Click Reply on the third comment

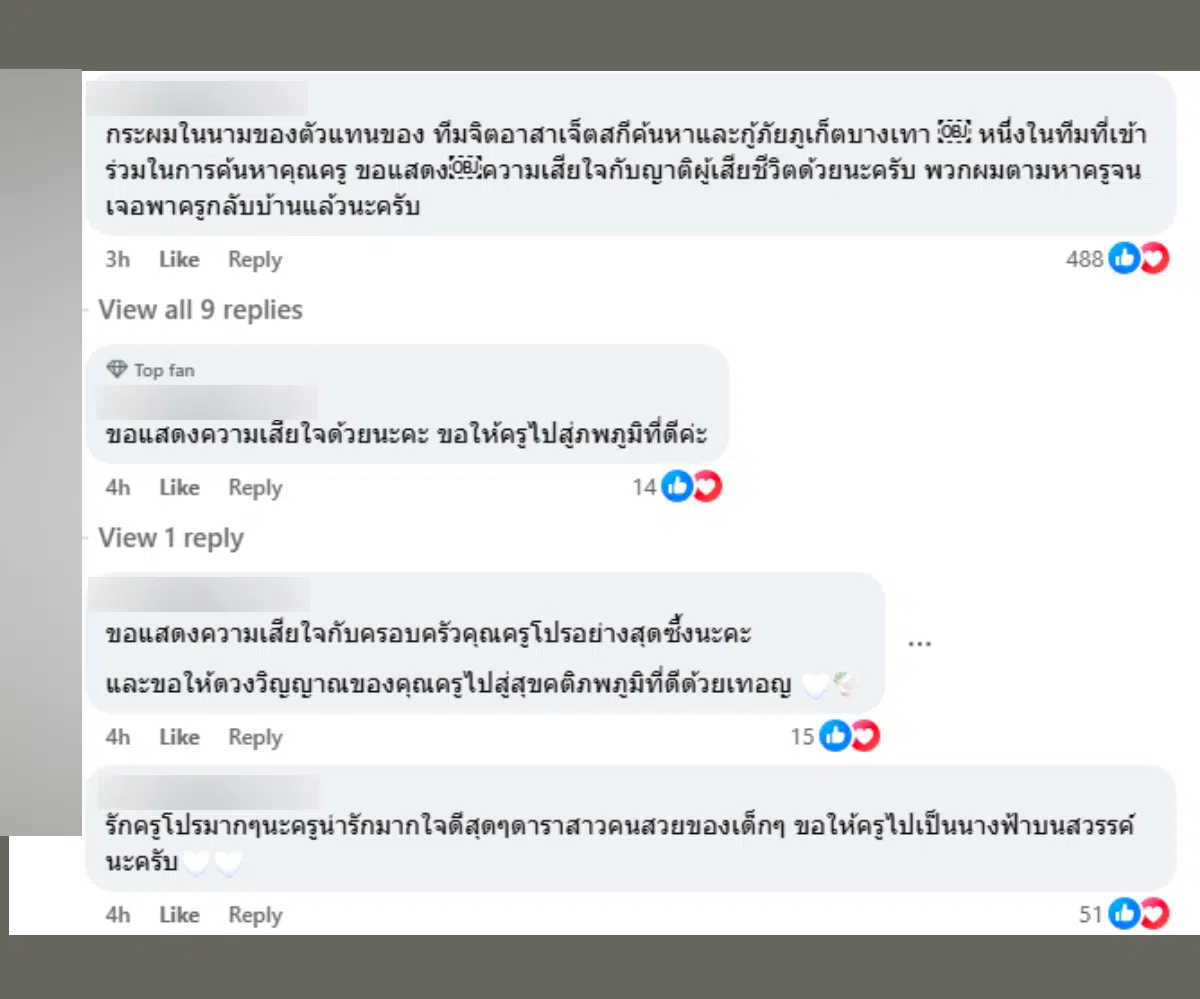pyautogui.click(x=254, y=736)
